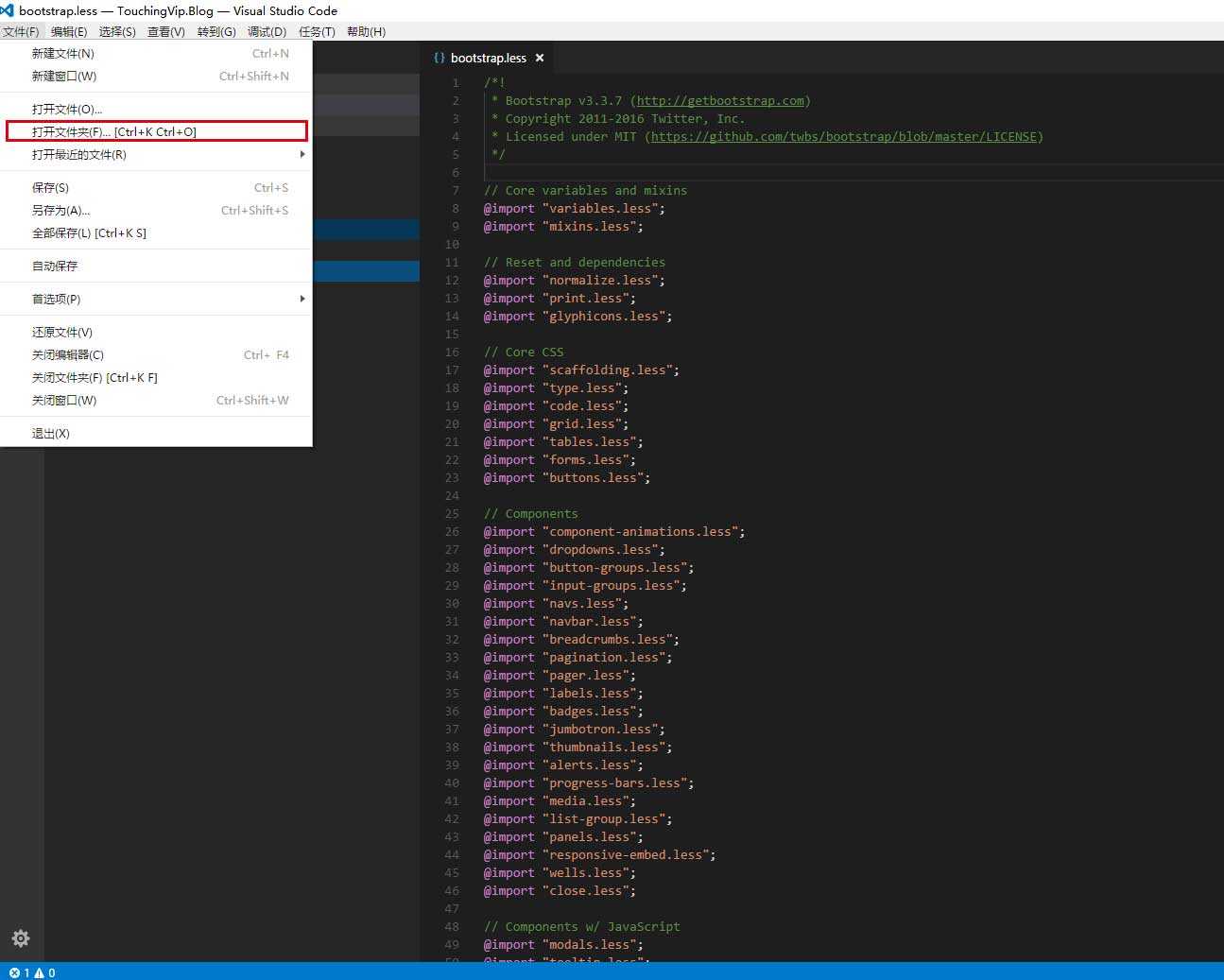Open the 编辑(E) menu

[69, 31]
